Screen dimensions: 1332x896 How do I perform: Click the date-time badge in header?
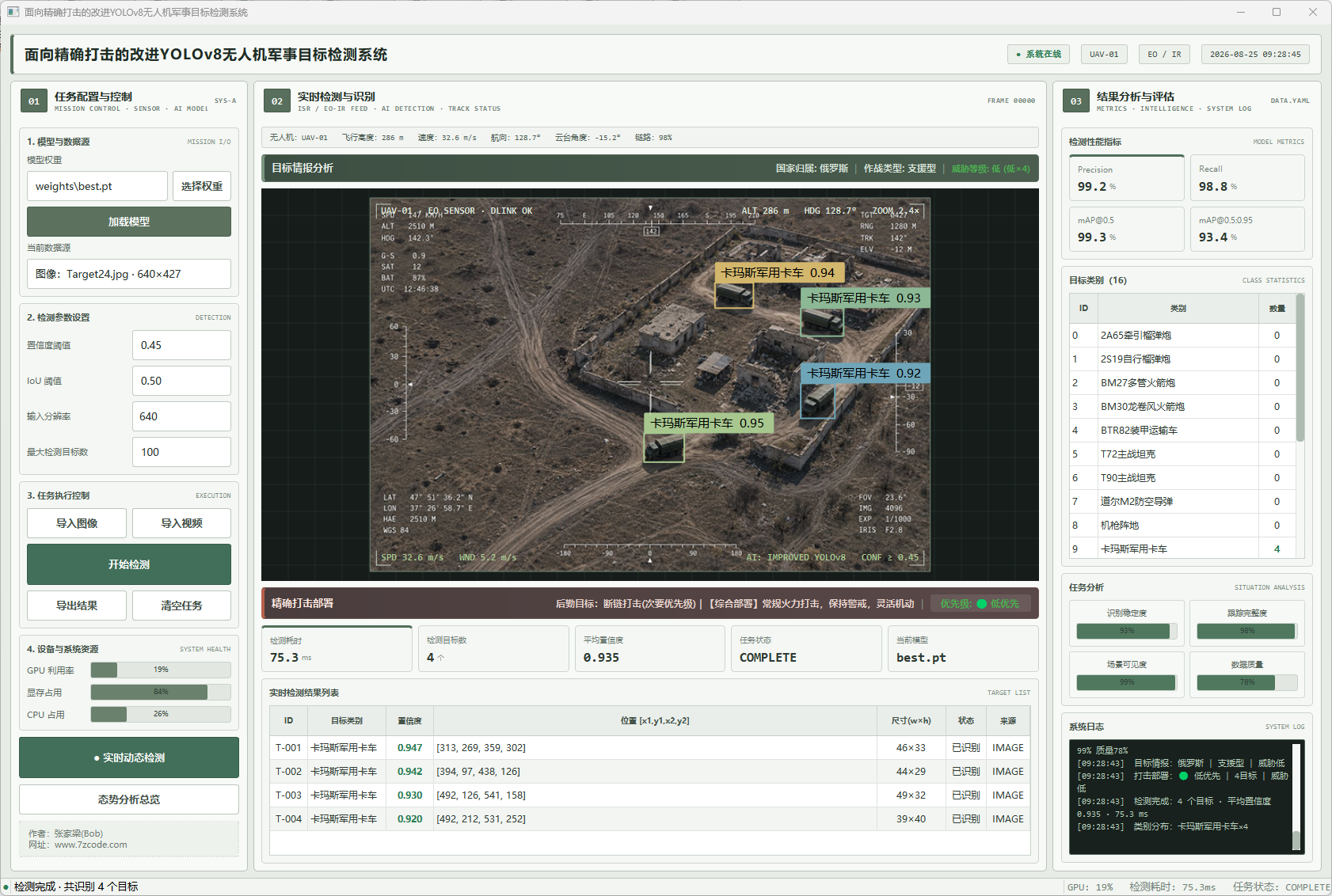tap(1255, 55)
